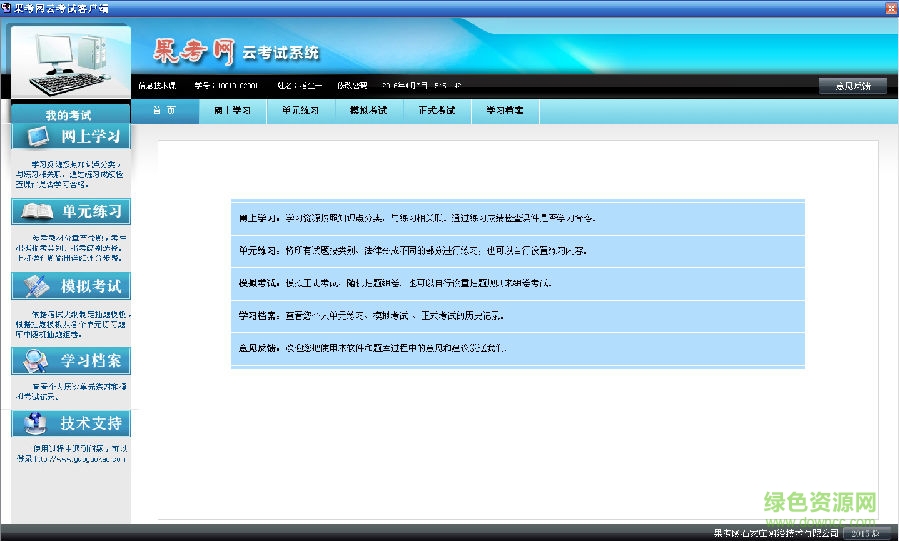Click the 意见反馈 feedback button
Viewport: 899px width, 541px height.
[x=853, y=86]
